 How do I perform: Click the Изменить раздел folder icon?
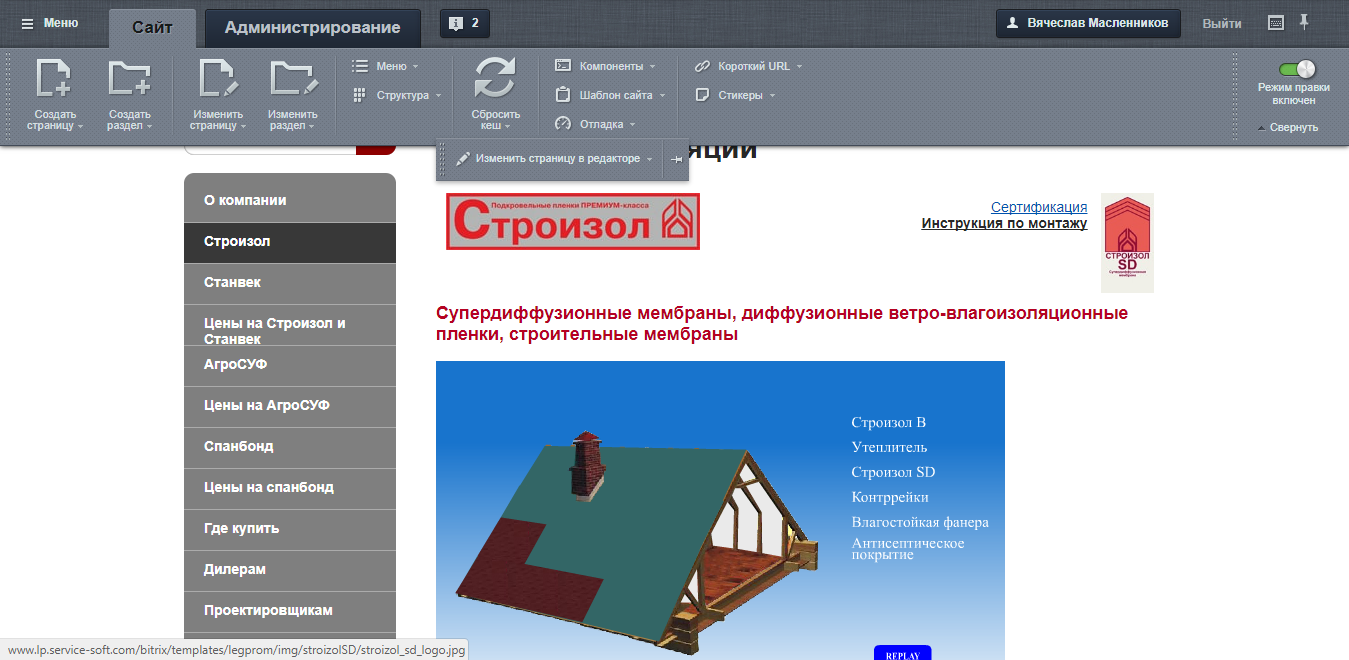[x=293, y=80]
